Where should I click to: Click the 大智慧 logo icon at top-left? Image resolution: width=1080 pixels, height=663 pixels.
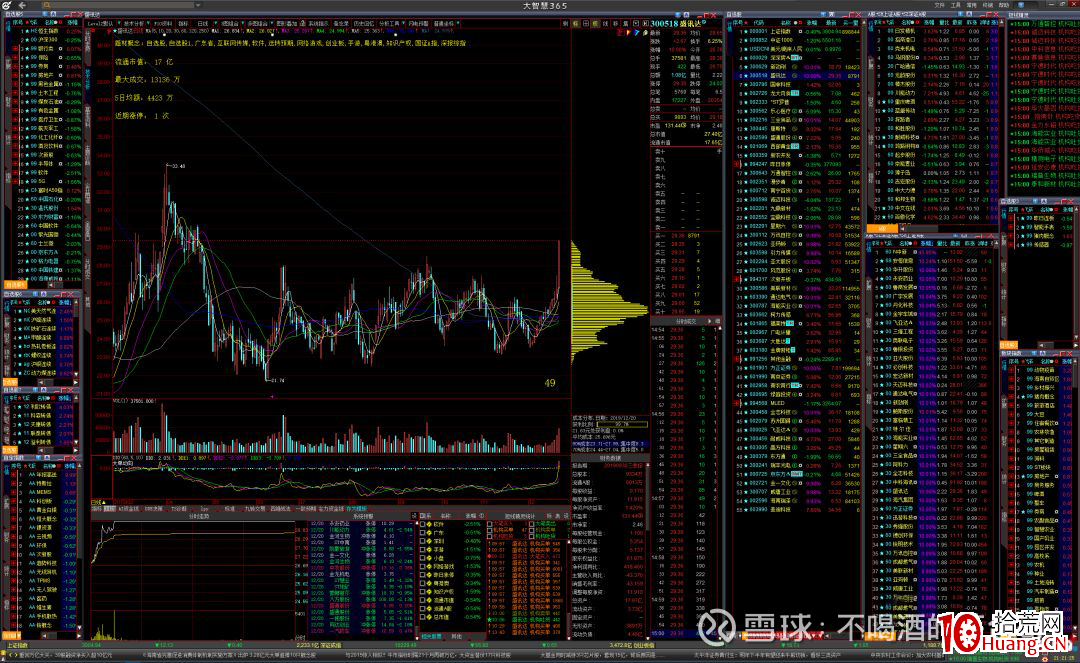(6, 5)
